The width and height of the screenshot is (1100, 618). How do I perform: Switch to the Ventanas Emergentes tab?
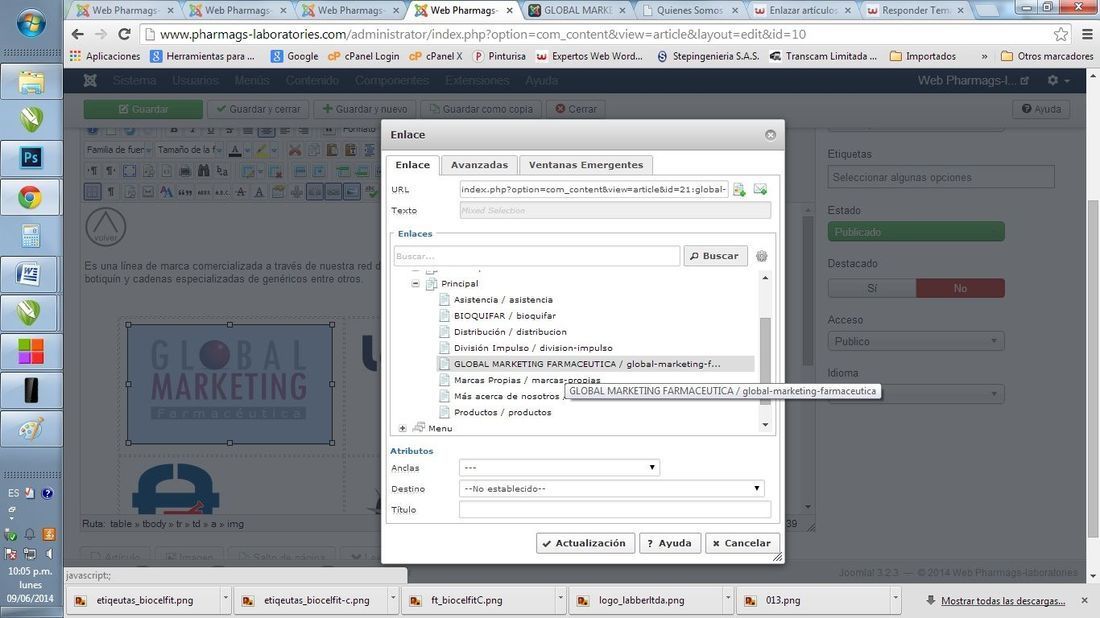pos(586,165)
